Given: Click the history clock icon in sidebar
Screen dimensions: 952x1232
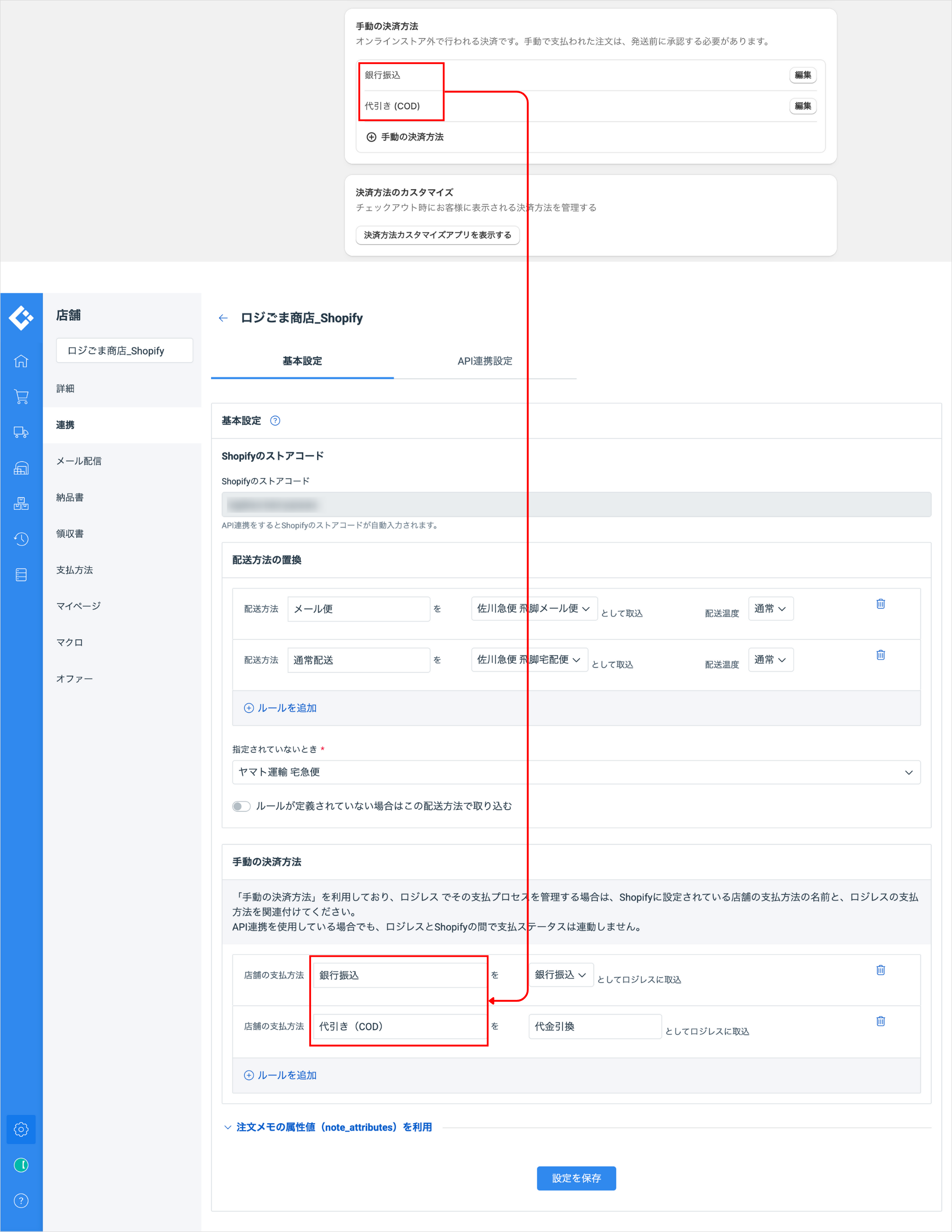Looking at the screenshot, I should [x=21, y=539].
